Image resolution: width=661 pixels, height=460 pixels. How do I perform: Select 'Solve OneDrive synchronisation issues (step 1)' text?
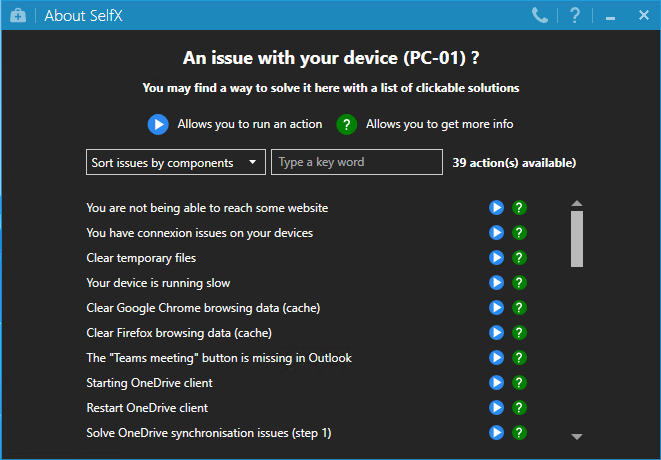coord(209,433)
